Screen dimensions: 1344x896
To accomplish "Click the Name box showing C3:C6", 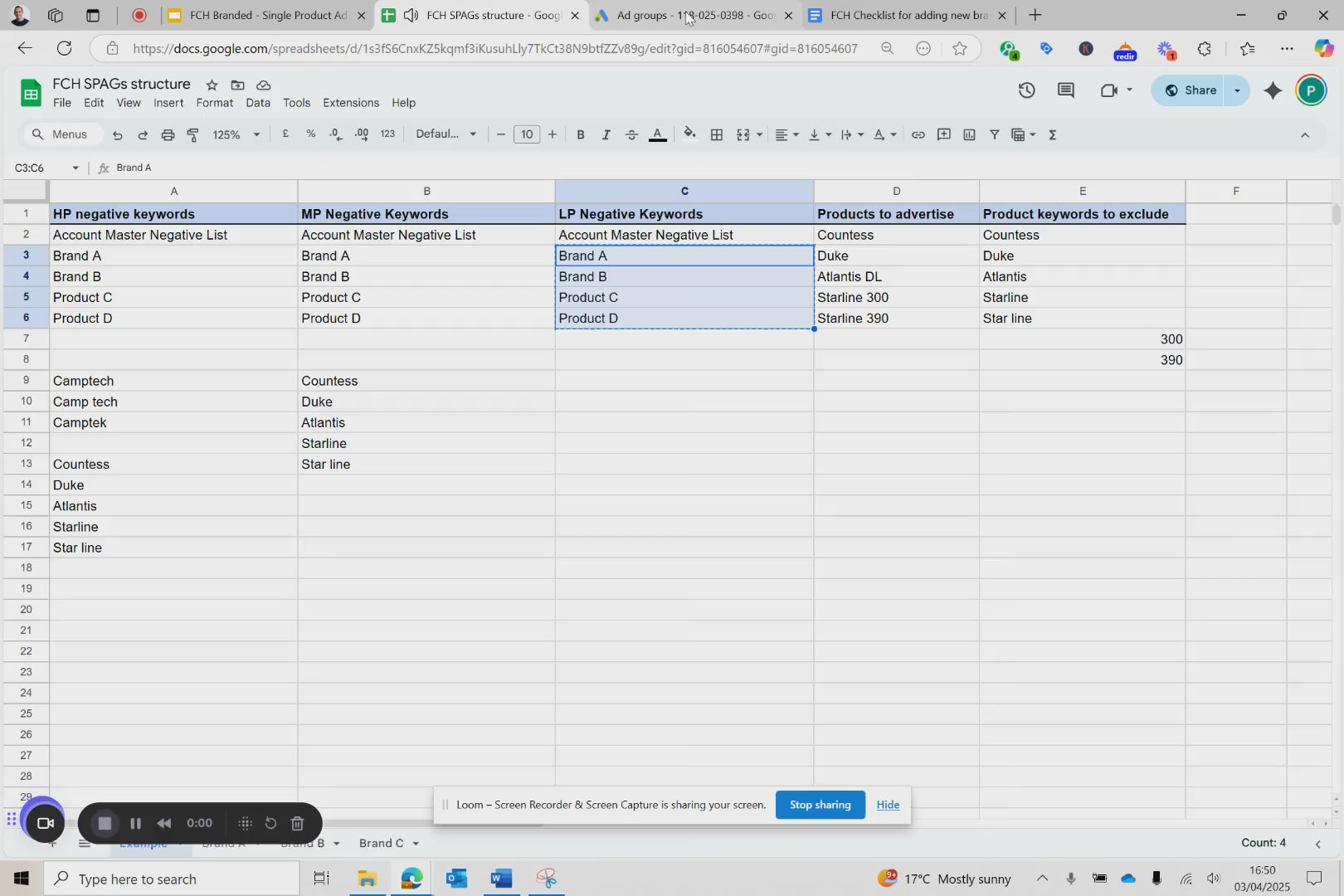I will coord(46,168).
